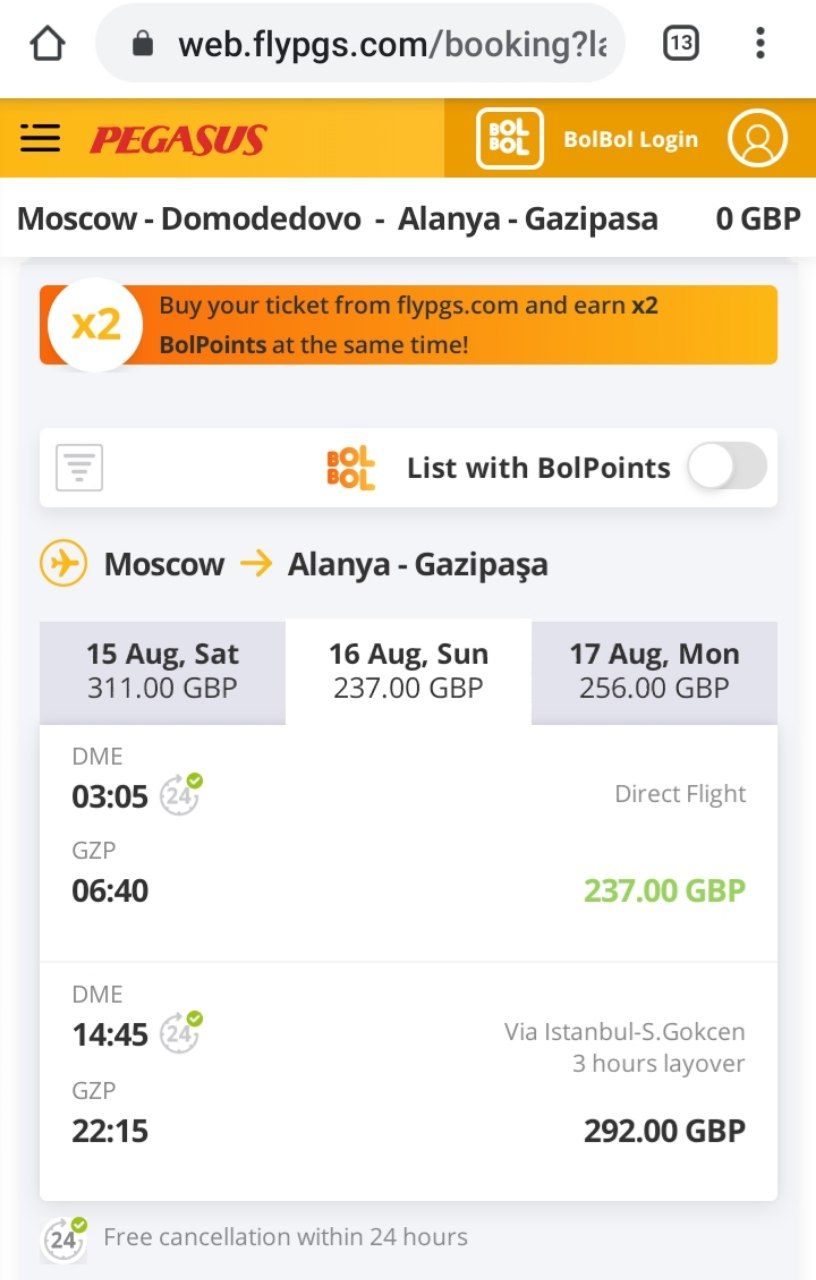Open the flight filter icon
The height and width of the screenshot is (1280, 816).
(x=79, y=468)
